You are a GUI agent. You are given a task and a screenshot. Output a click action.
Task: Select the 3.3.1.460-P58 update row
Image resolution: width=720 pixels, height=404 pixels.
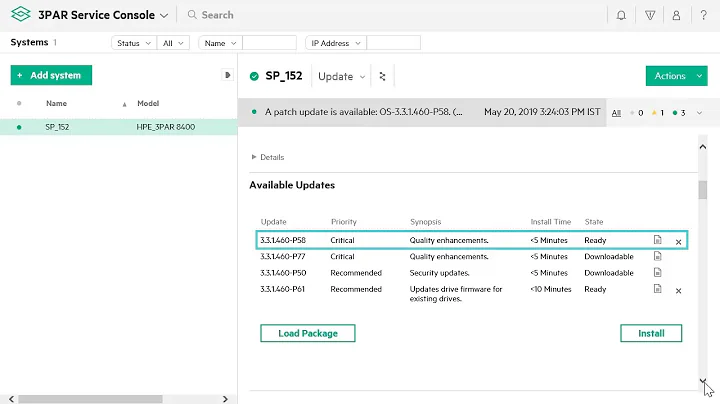[x=472, y=240]
